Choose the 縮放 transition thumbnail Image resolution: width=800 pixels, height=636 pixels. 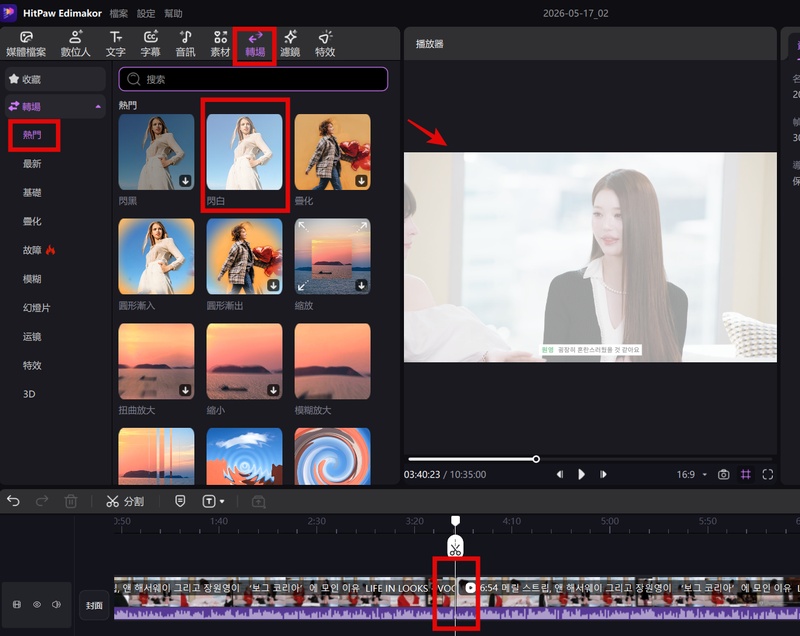(333, 257)
